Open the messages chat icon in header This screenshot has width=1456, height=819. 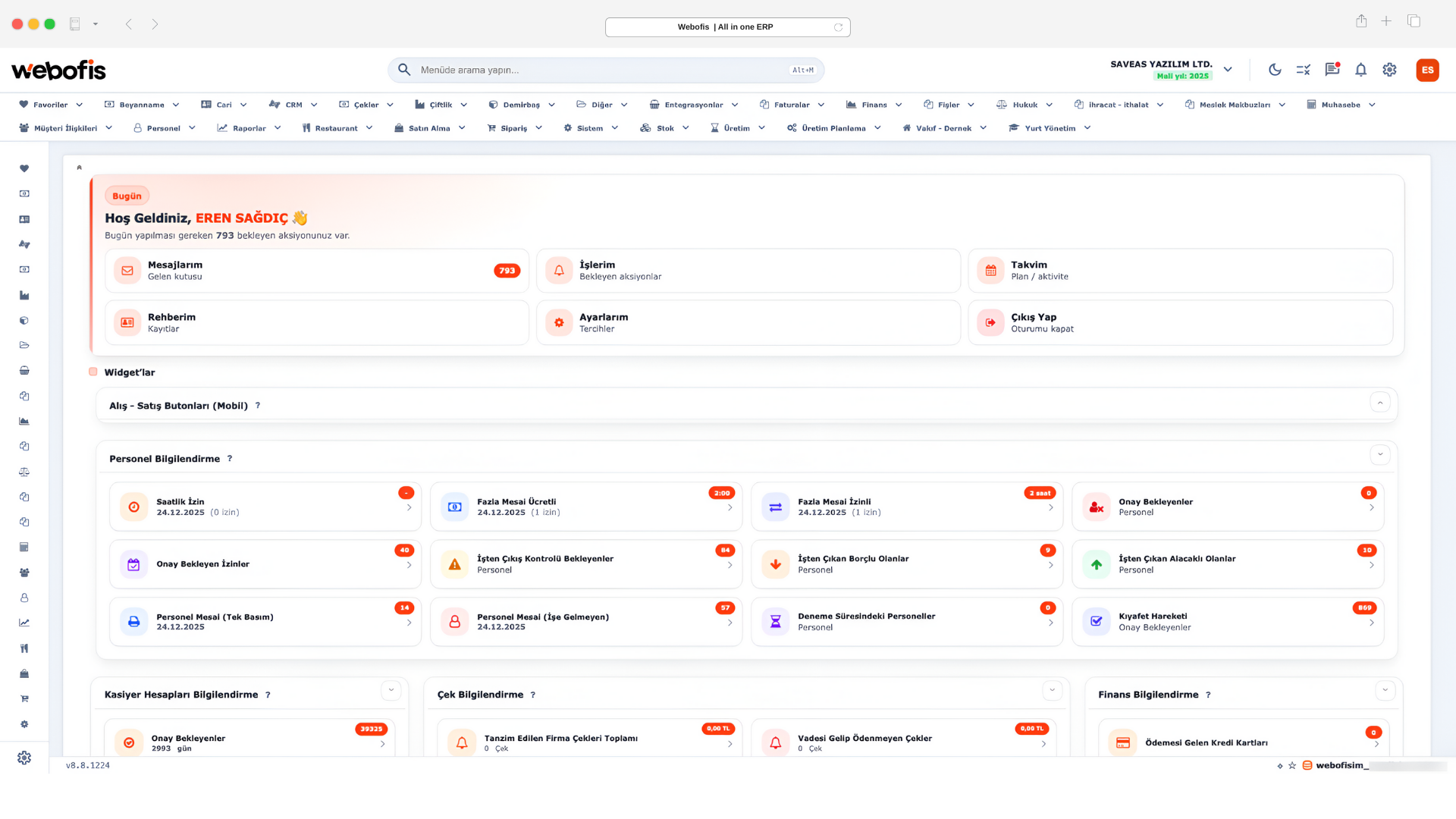1332,70
